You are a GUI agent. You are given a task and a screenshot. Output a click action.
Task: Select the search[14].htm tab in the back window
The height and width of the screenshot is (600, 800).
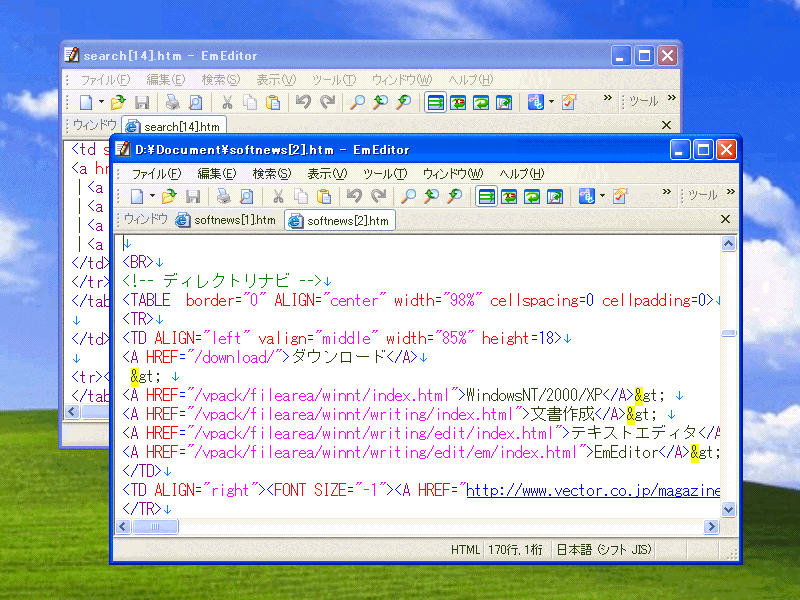[174, 127]
